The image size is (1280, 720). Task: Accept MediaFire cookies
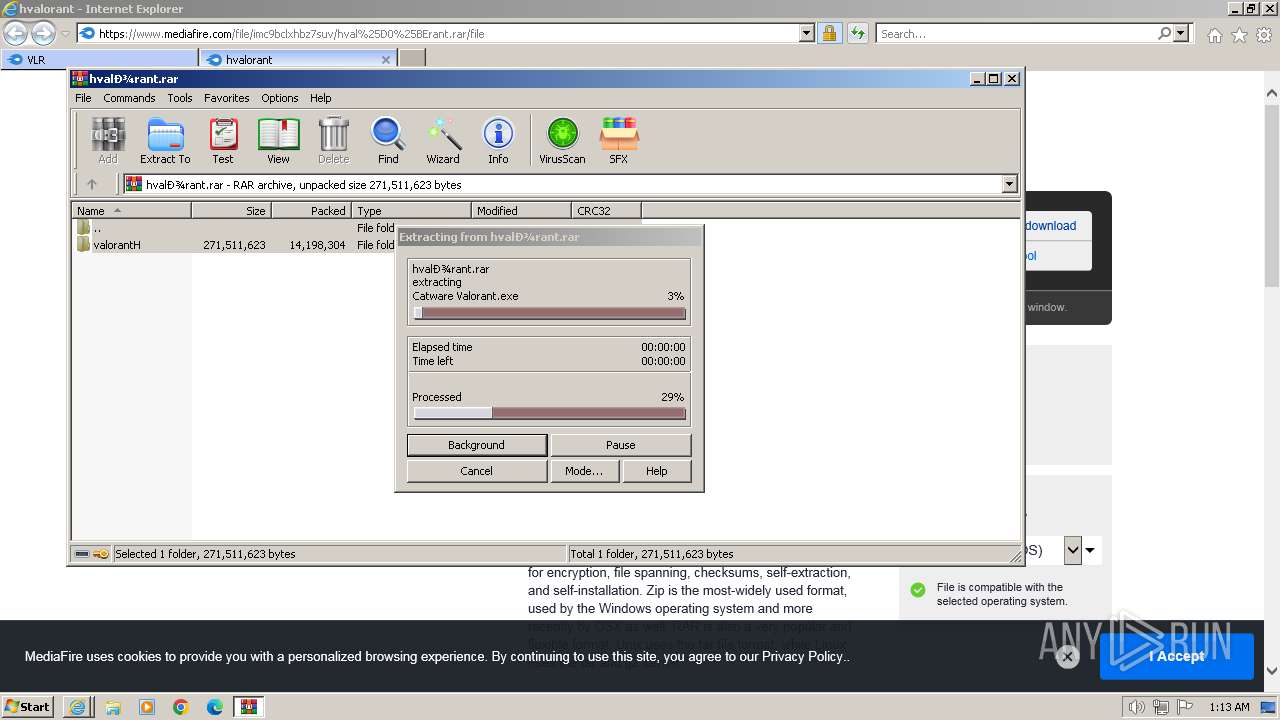tap(1177, 656)
